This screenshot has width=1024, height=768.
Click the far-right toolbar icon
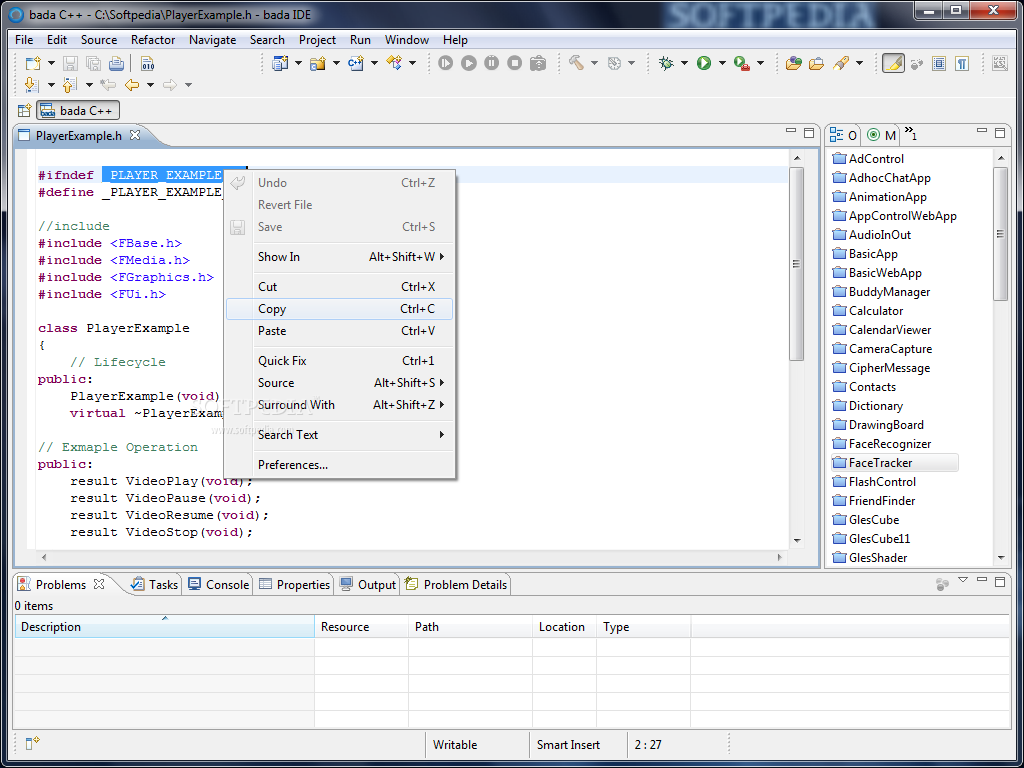tap(1000, 63)
